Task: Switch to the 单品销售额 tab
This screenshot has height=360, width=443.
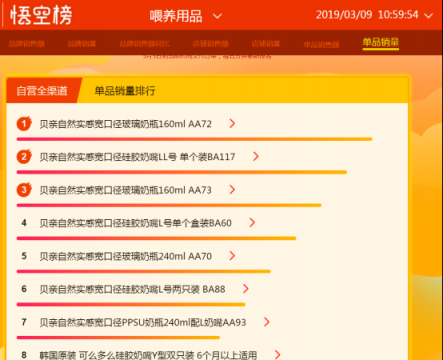Action: [322, 44]
